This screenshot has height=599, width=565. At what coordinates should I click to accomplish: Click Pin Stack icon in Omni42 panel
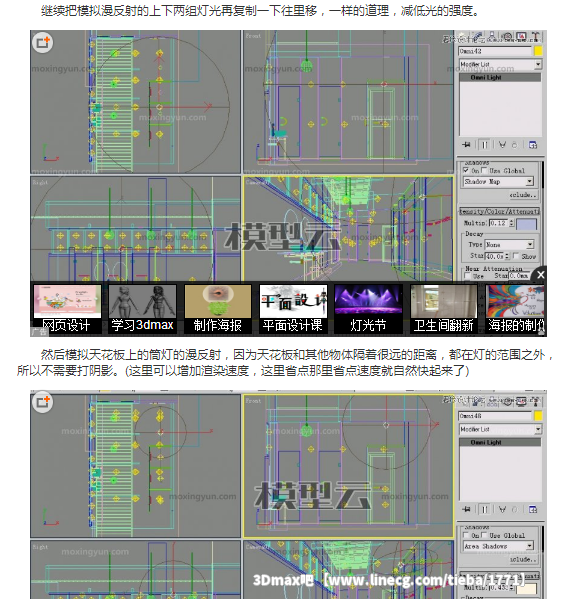pos(466,145)
